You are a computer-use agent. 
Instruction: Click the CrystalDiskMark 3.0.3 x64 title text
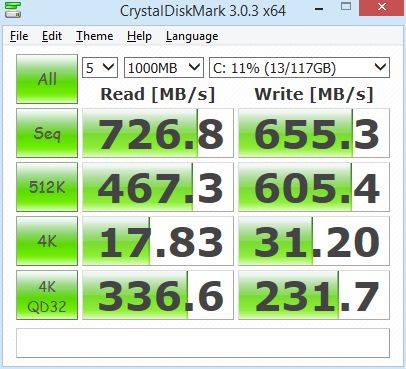[203, 11]
